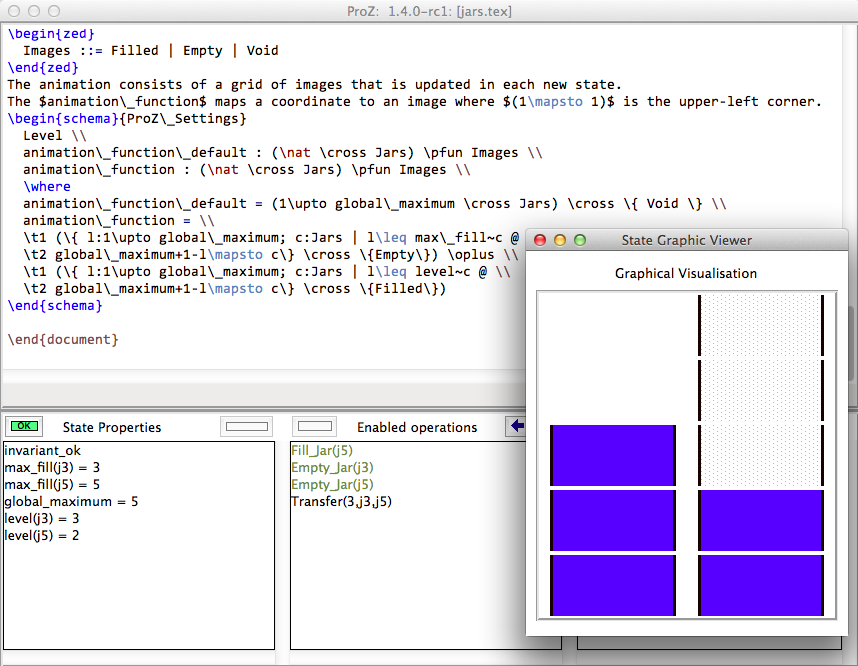The height and width of the screenshot is (666, 858).
Task: Select the Fill_Jar(j5) operation
Action: tap(321, 451)
